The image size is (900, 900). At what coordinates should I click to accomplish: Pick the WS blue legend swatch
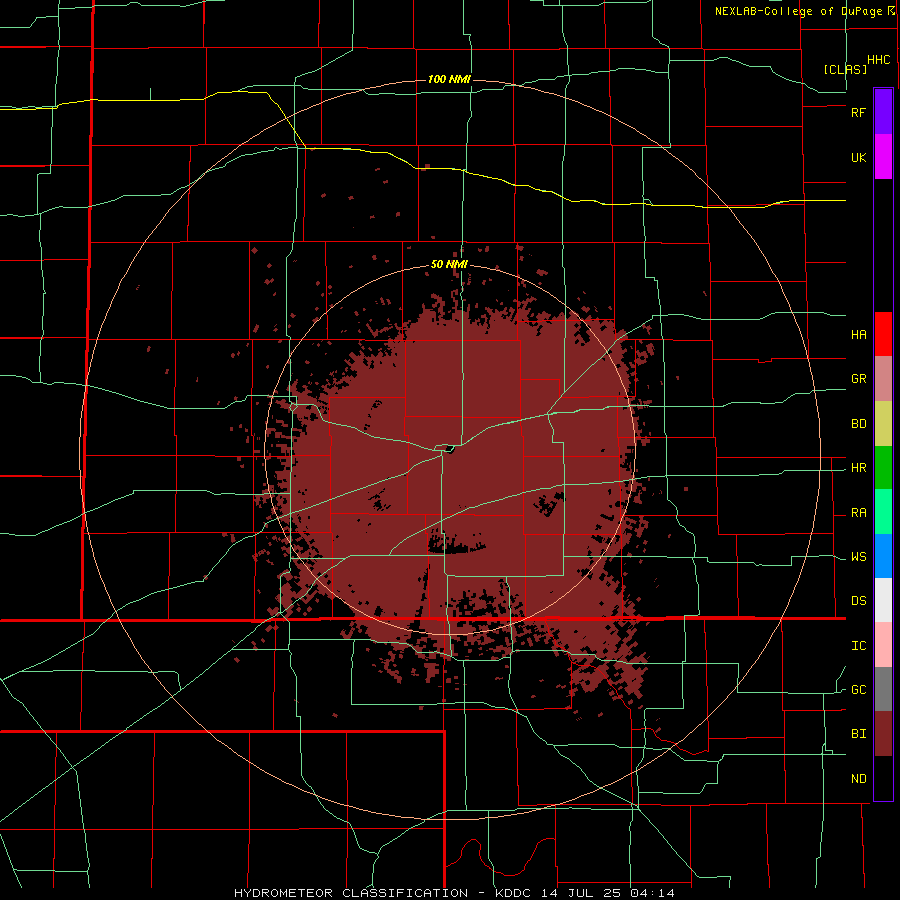tap(883, 556)
